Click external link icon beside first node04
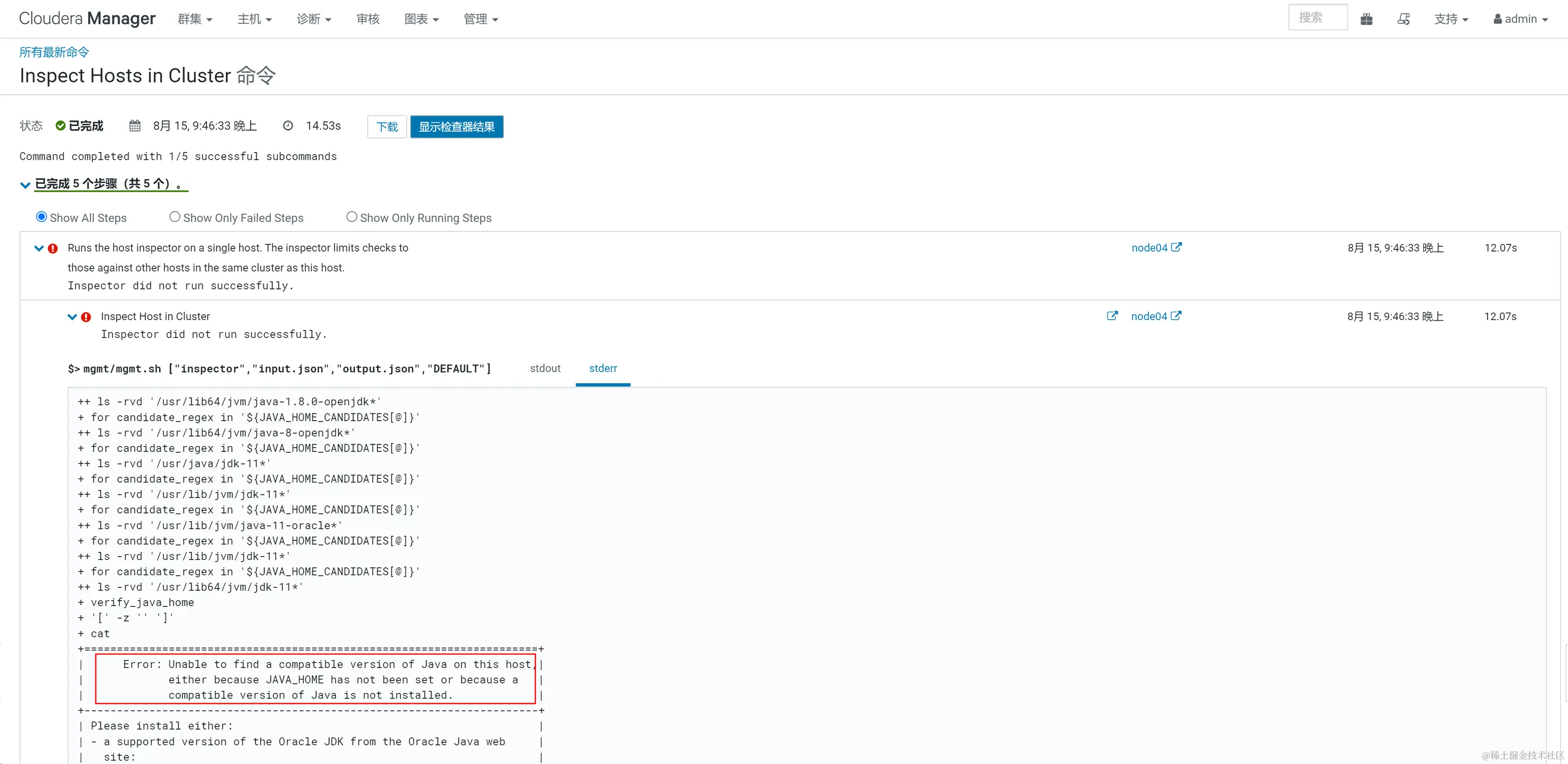Screen dimensions: 1568x764 (x=1177, y=247)
